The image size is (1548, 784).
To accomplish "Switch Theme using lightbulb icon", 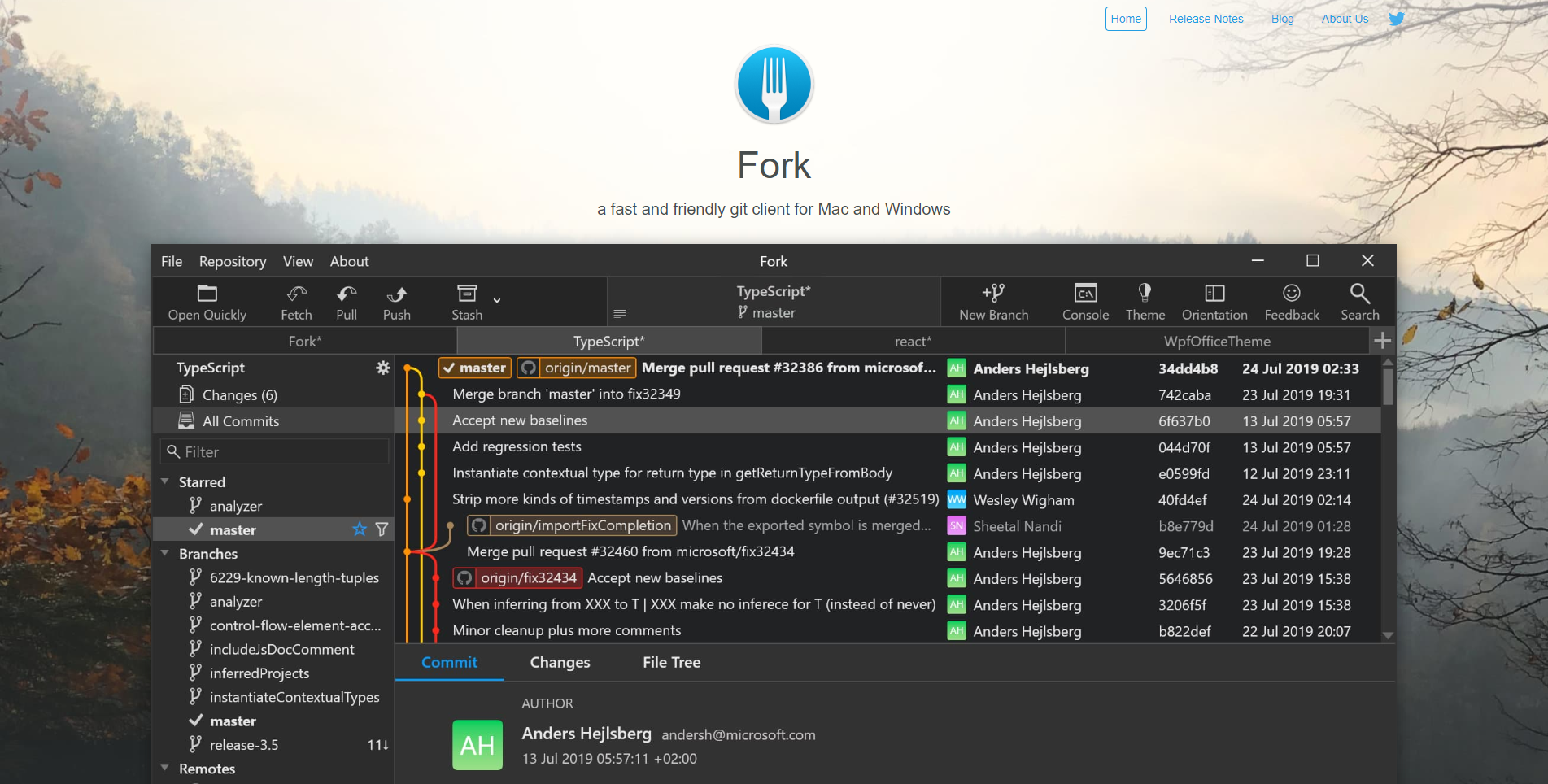I will (x=1145, y=303).
